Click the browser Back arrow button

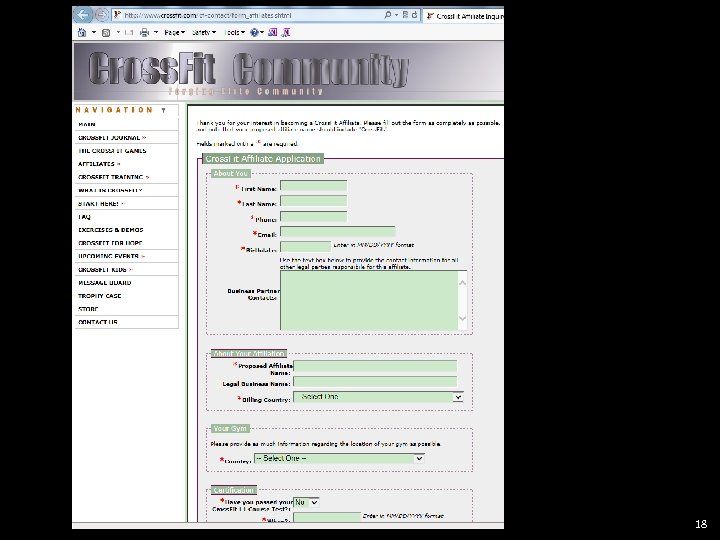coord(83,15)
